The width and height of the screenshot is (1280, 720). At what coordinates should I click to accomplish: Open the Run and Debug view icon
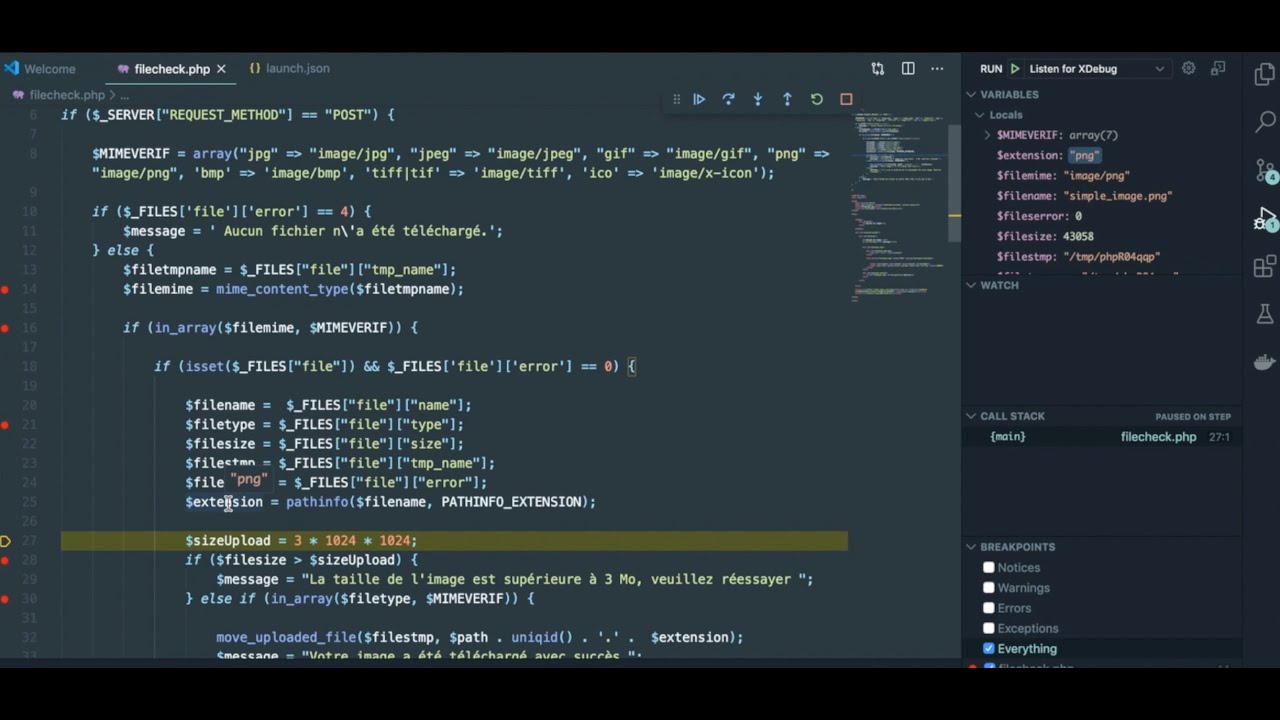click(1265, 219)
